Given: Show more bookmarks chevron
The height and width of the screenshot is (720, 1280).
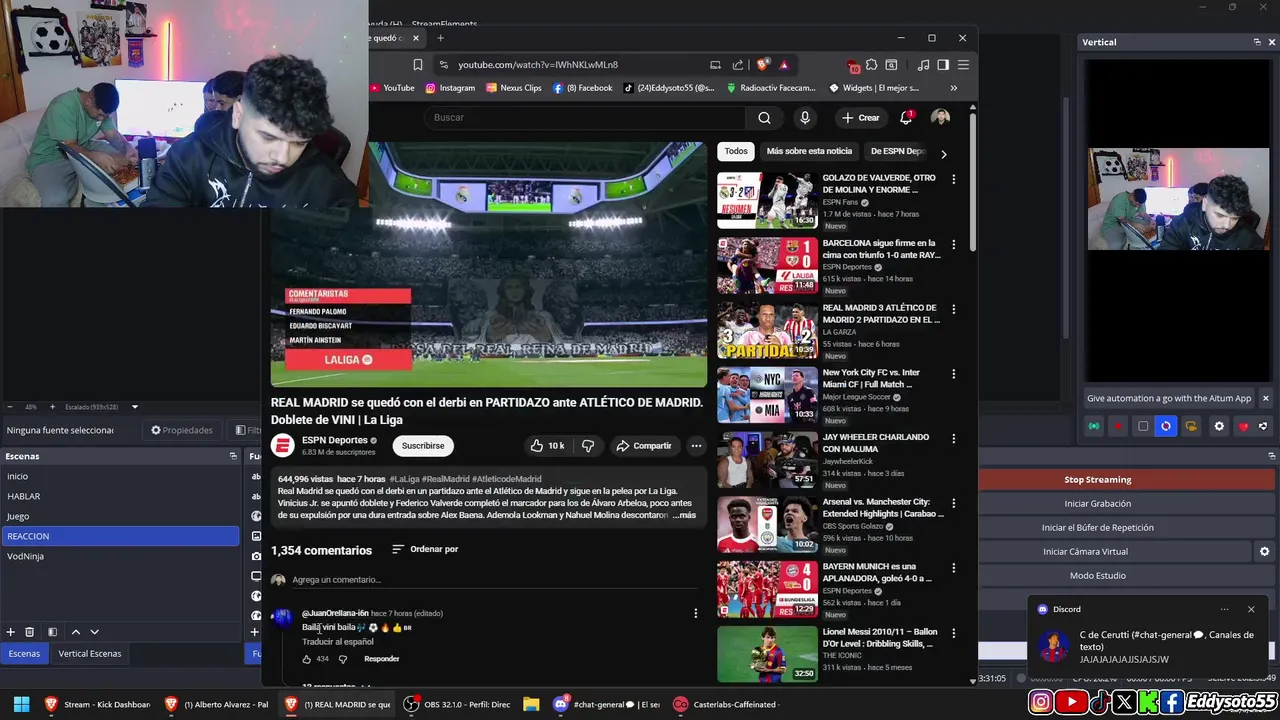Looking at the screenshot, I should pos(953,88).
